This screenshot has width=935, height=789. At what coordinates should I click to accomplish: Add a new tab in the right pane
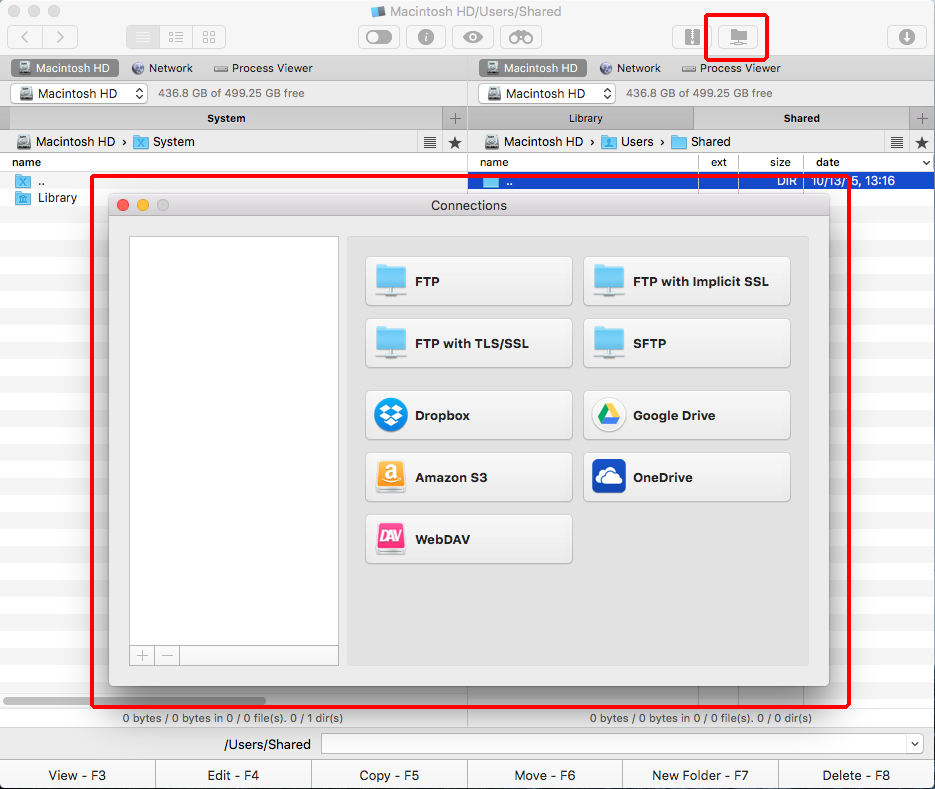[922, 118]
